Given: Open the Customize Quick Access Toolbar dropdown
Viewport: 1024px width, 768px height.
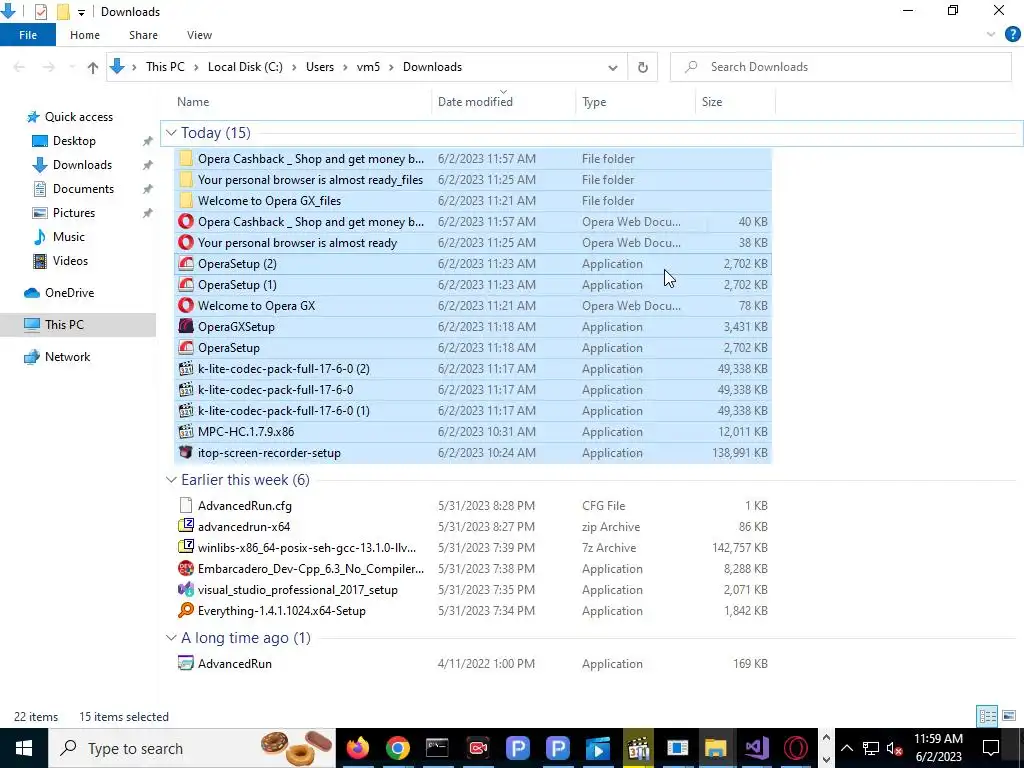Looking at the screenshot, I should (81, 12).
